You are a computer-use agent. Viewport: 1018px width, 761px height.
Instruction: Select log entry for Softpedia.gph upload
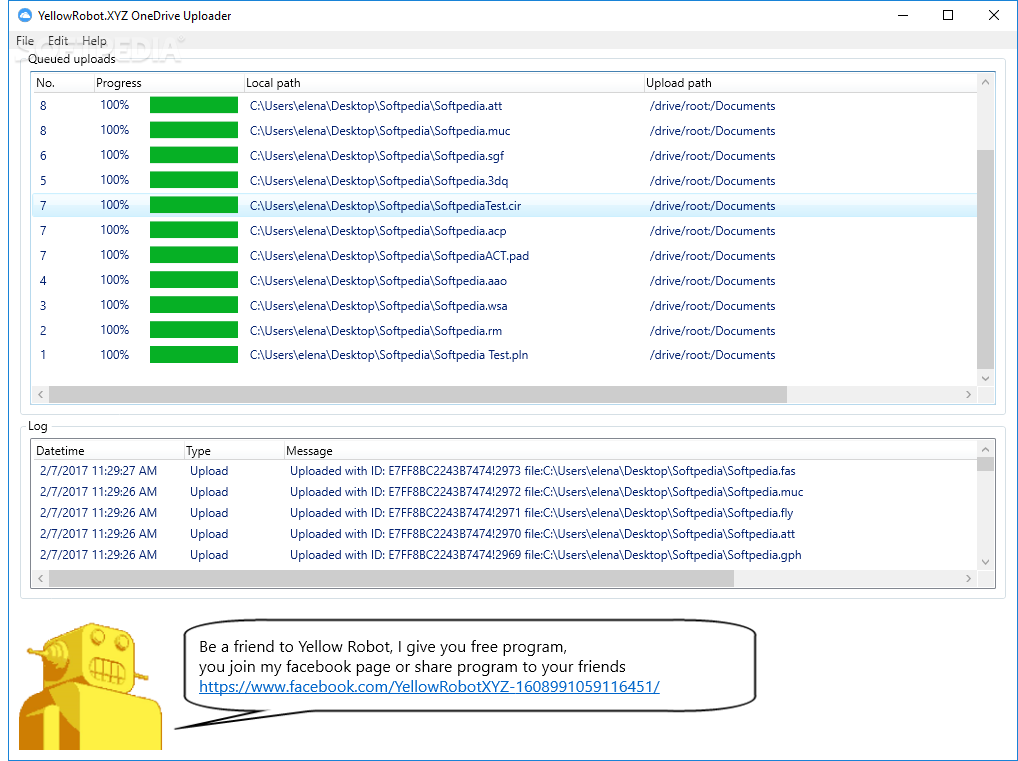[504, 555]
